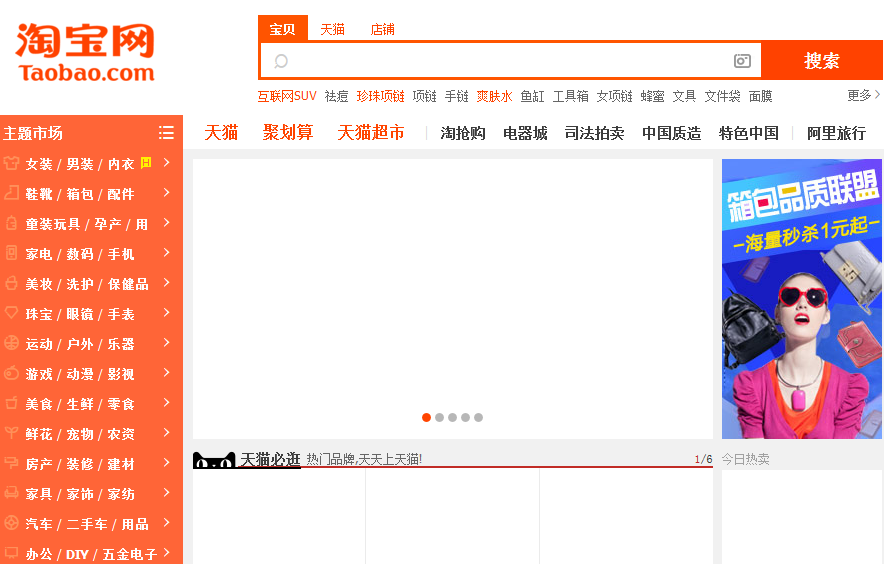Open 电器城 navigation item
The height and width of the screenshot is (564, 884).
525,133
